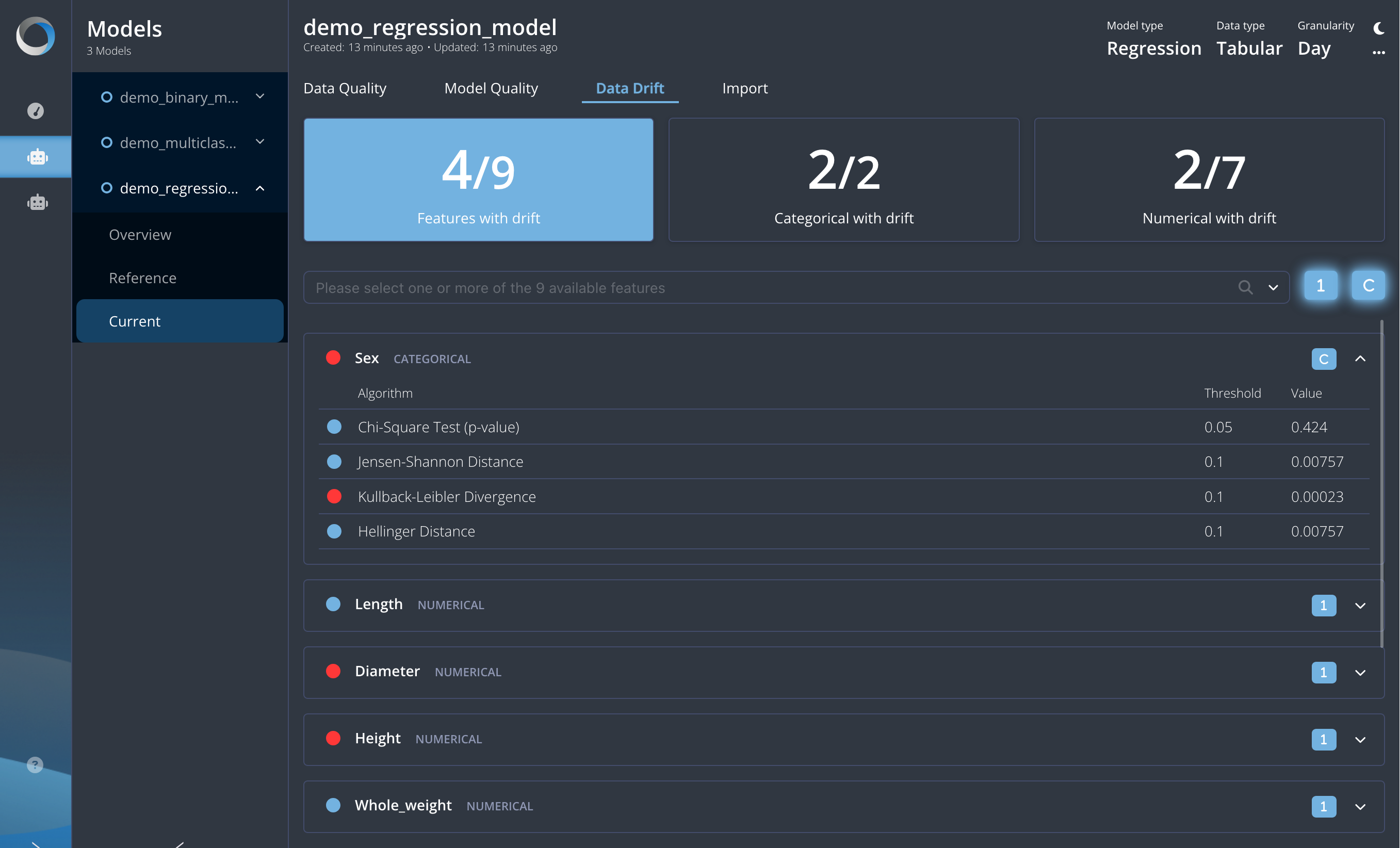Expand demo_binary model chevron

click(260, 96)
